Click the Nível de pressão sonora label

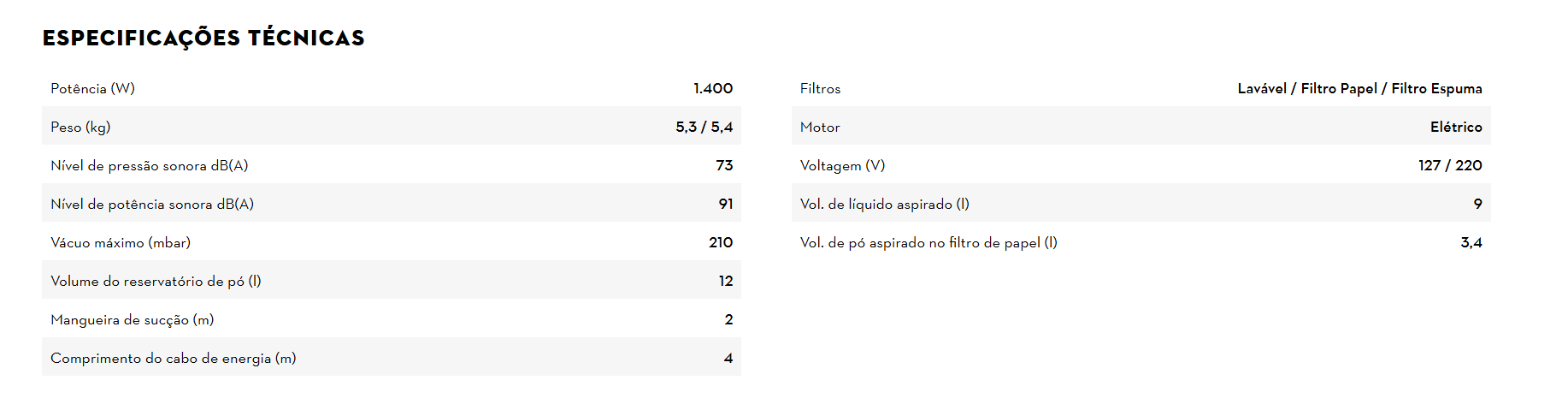click(x=149, y=165)
